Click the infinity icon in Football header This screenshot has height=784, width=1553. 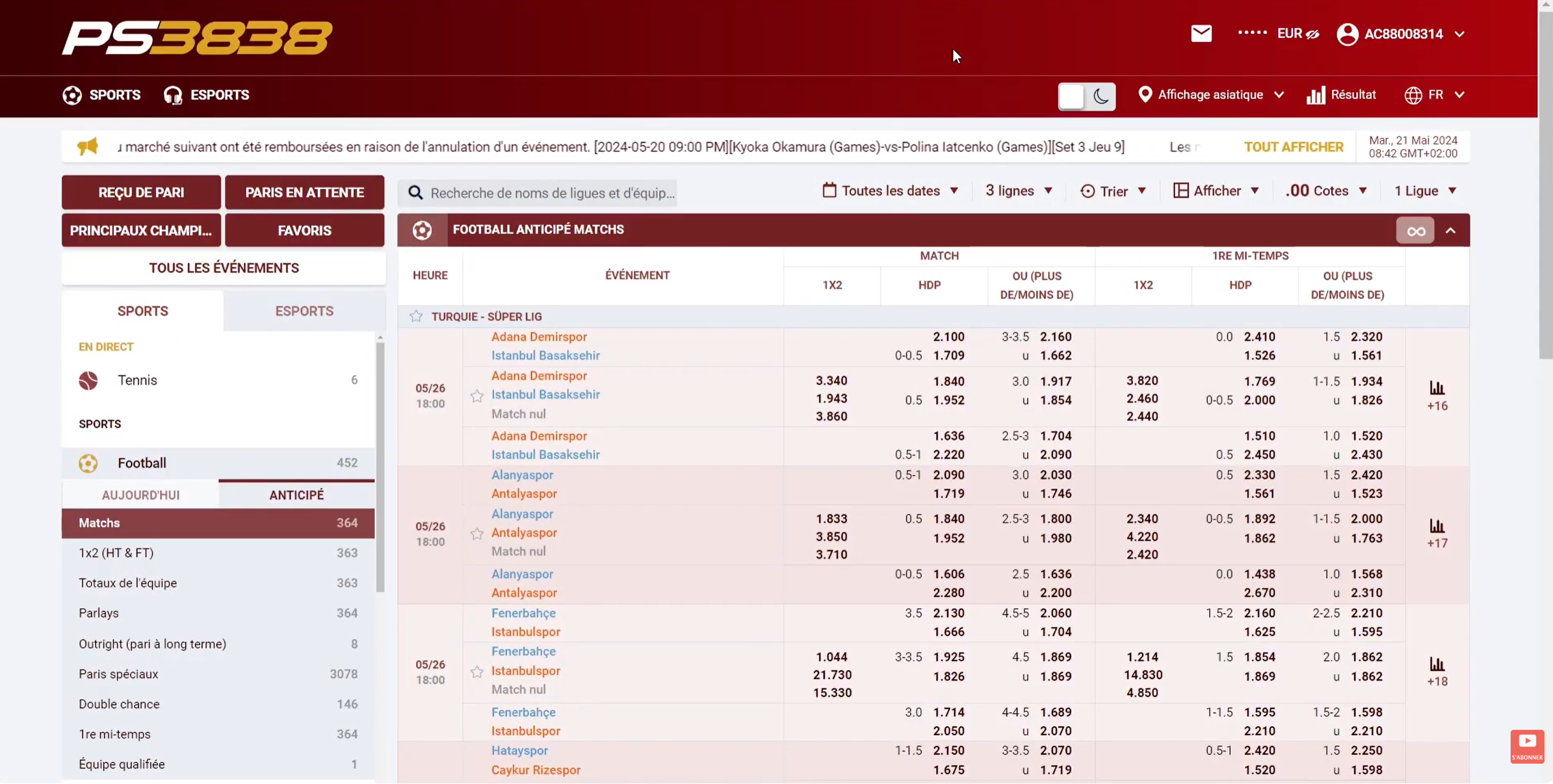pos(1415,231)
